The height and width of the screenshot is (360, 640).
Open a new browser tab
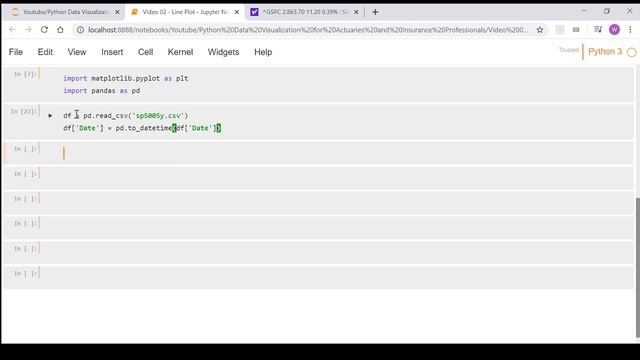pyautogui.click(x=375, y=12)
